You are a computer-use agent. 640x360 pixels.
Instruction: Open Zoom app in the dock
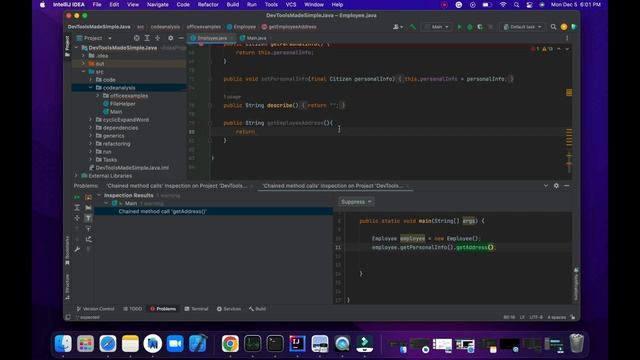tap(175, 344)
